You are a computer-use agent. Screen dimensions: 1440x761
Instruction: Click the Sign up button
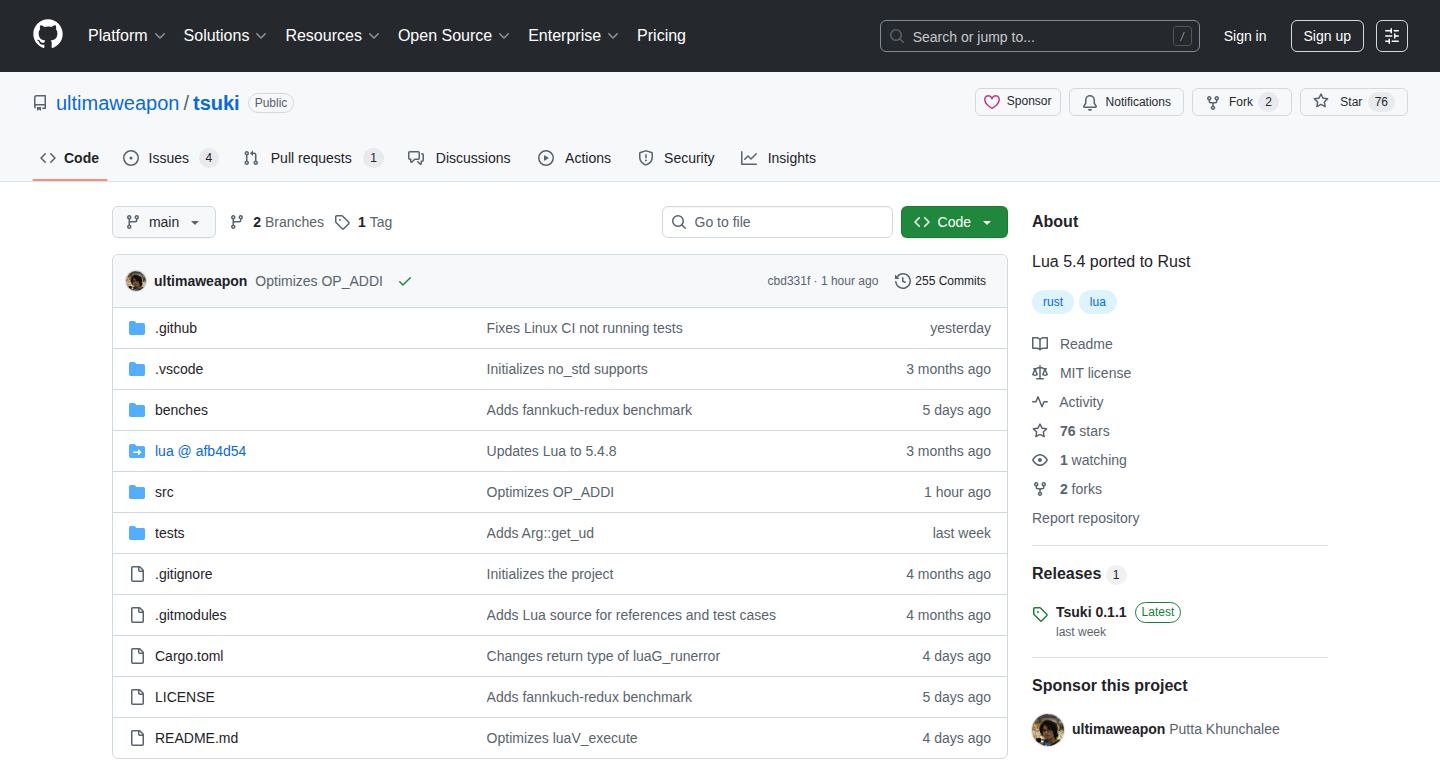pos(1327,36)
